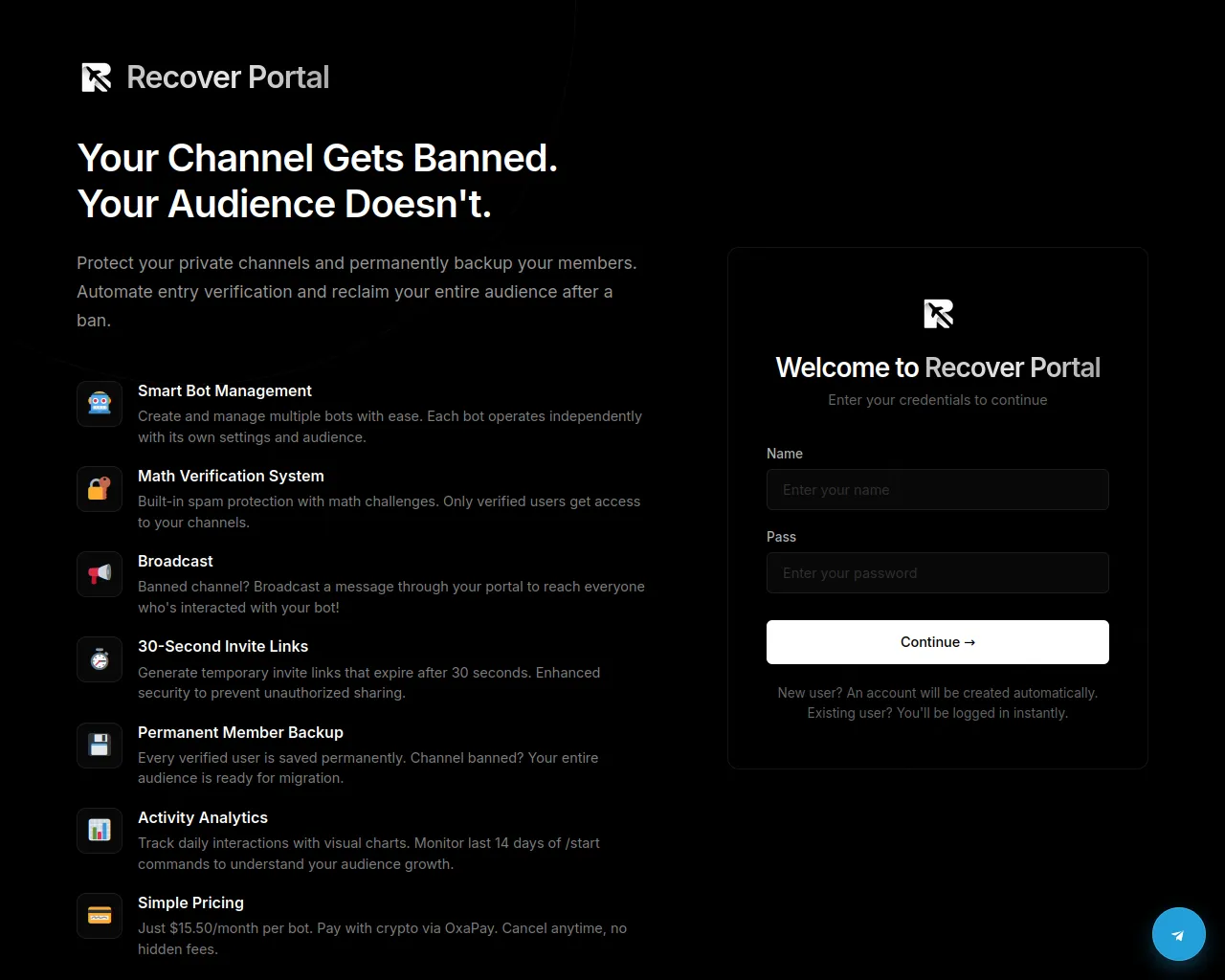Click the stopwatch icon for 30-Second Invite Links
1225x980 pixels.
100,659
